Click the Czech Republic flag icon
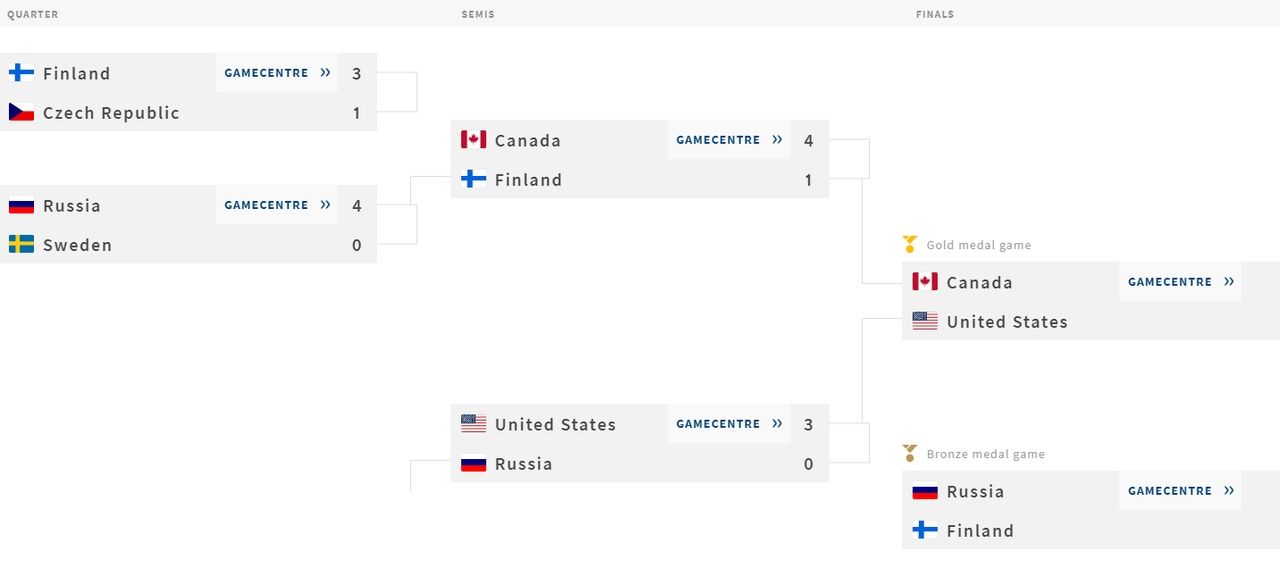This screenshot has height=568, width=1280. coord(21,112)
